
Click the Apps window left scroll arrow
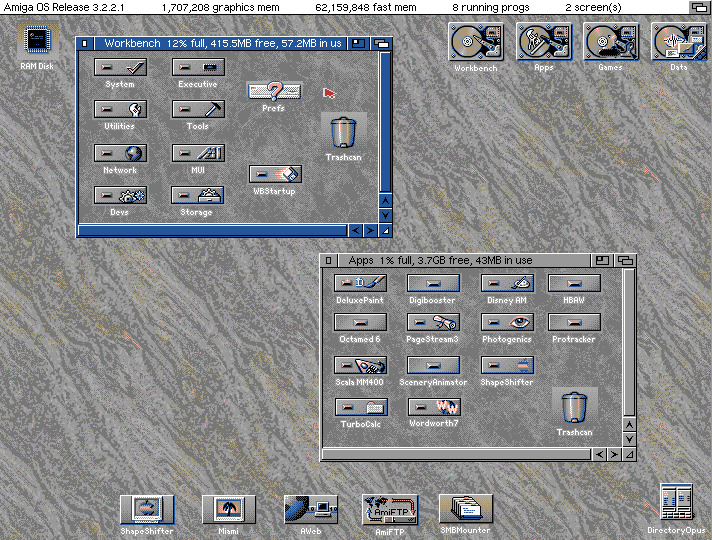[x=599, y=454]
